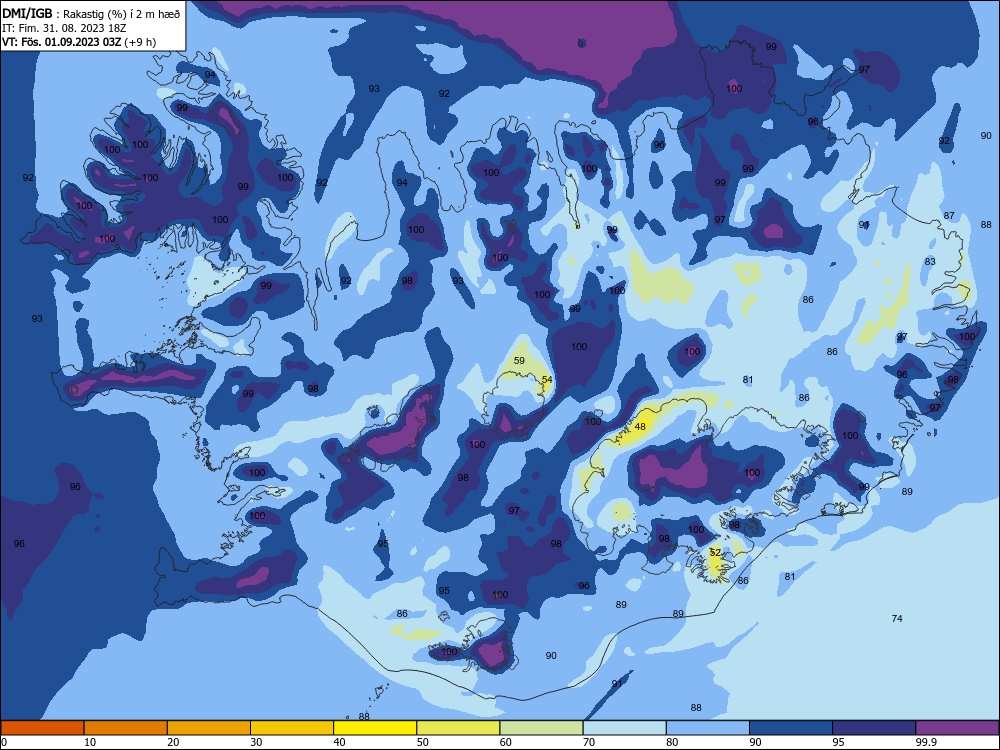The width and height of the screenshot is (1000, 750).
Task: Click the indigo 95–99.9 legend swatch
Action: (874, 728)
